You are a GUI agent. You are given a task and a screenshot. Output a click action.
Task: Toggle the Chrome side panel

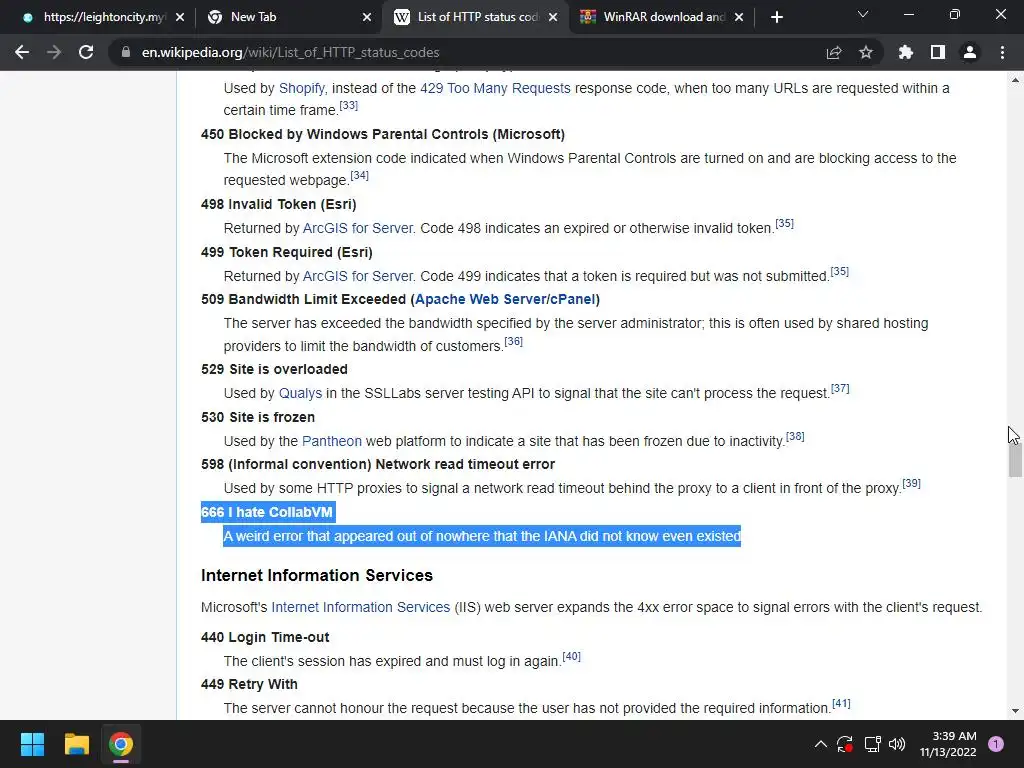pyautogui.click(x=938, y=52)
